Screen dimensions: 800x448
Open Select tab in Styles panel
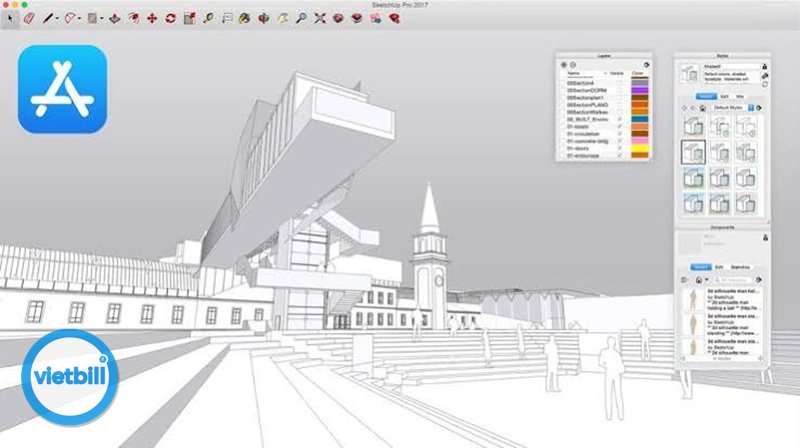(707, 96)
